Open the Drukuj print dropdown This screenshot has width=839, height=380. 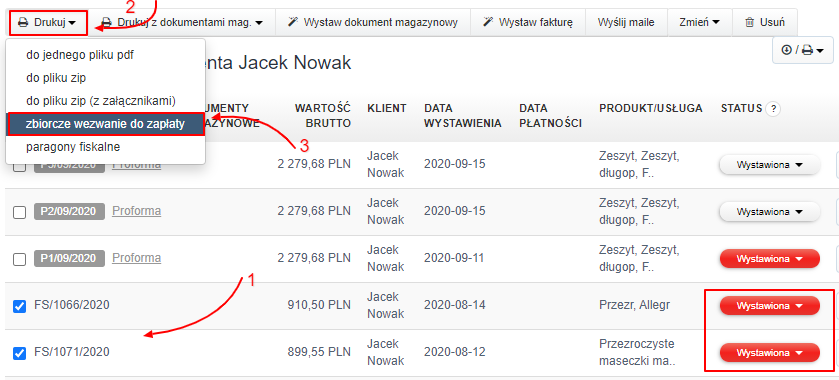48,22
